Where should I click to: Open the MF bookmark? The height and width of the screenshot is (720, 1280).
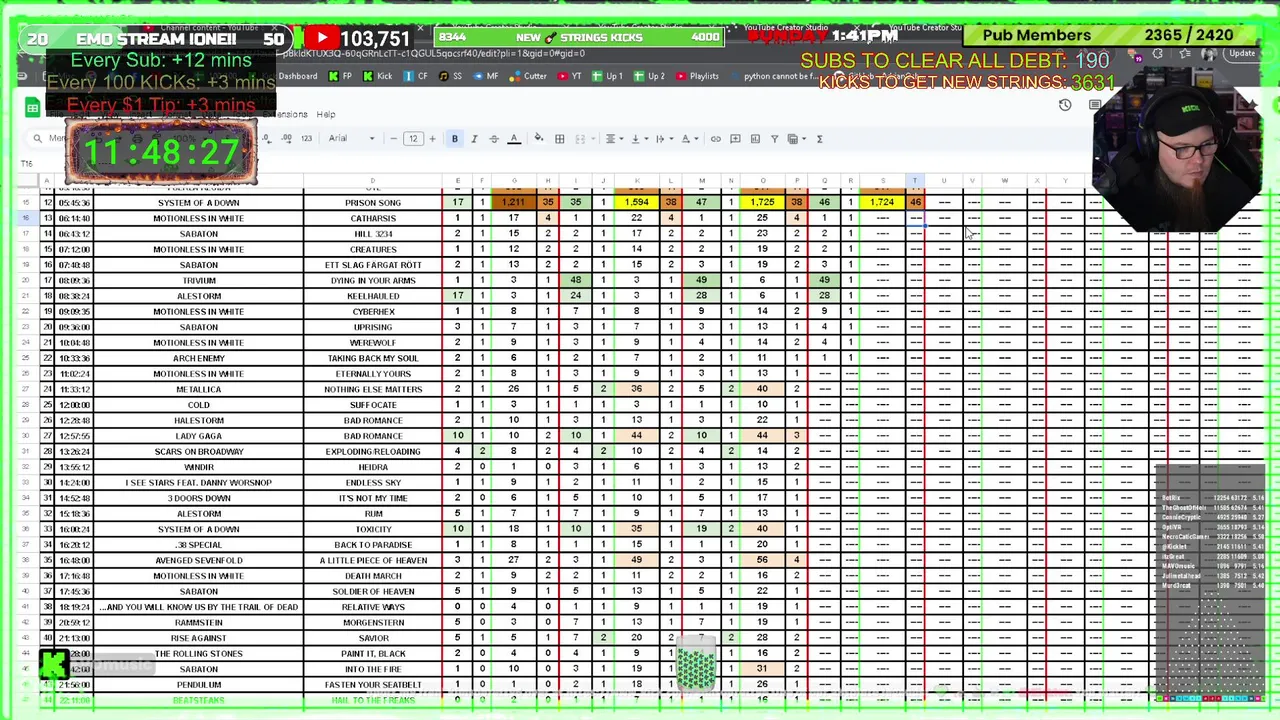coord(486,76)
